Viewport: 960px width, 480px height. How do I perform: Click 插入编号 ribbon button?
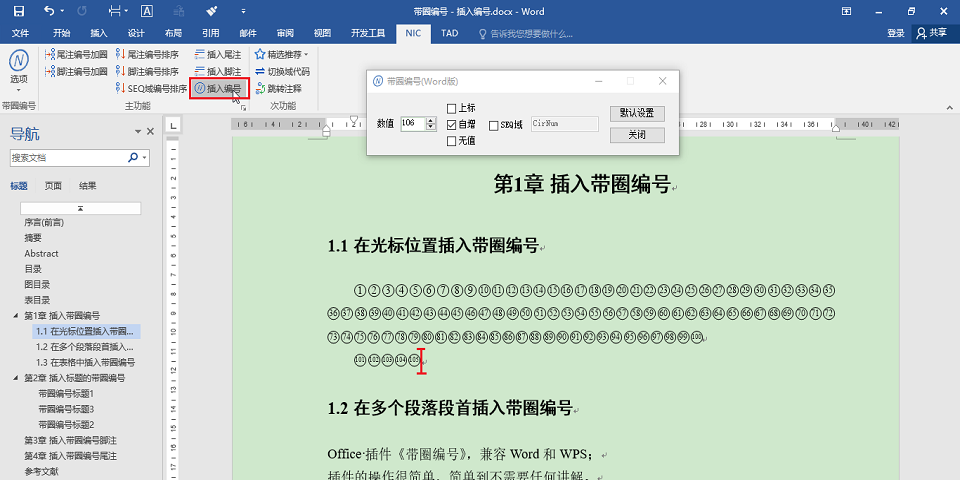218,88
